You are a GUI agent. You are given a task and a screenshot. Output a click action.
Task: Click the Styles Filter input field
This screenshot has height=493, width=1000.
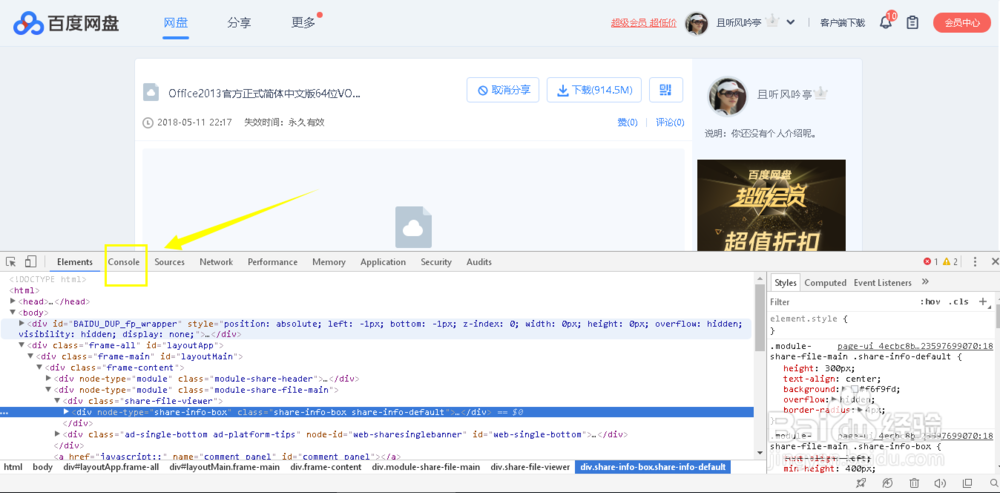(842, 302)
